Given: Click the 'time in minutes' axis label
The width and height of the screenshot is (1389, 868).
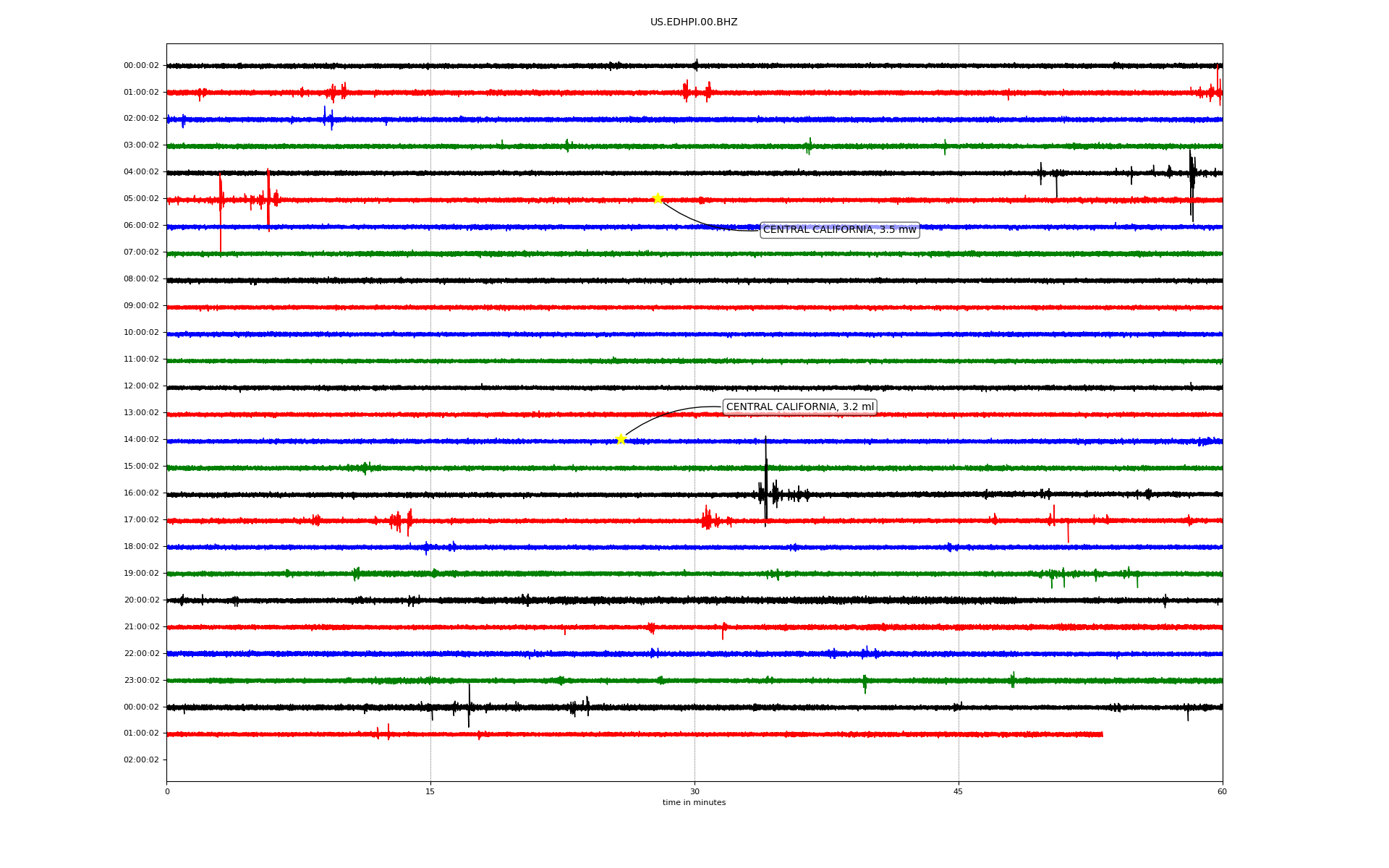Looking at the screenshot, I should coord(694,803).
